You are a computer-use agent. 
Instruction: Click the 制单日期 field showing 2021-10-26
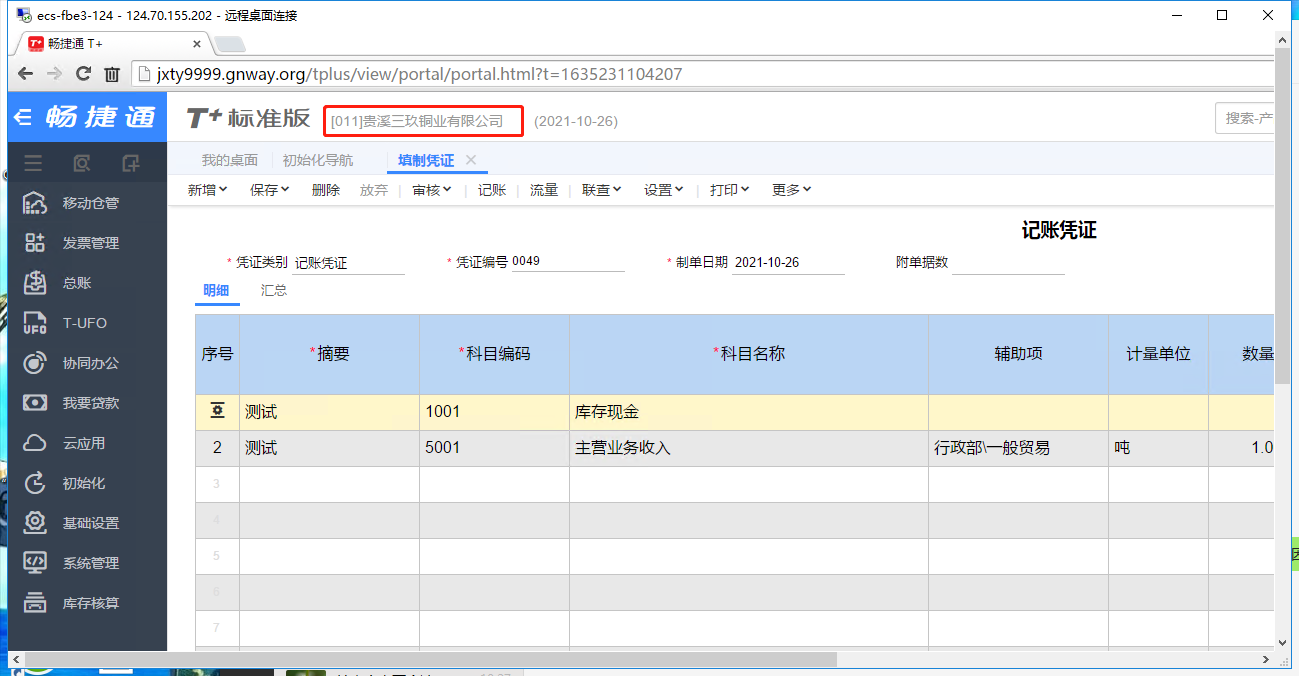(788, 263)
